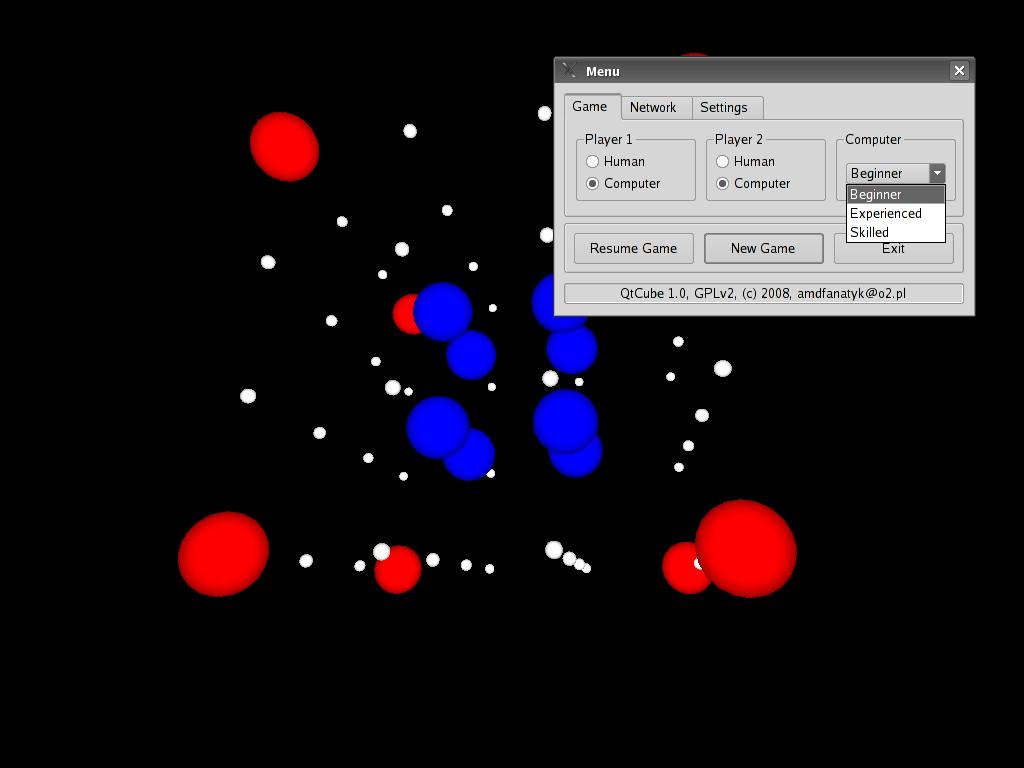Open the Computer difficulty combo box

point(895,173)
